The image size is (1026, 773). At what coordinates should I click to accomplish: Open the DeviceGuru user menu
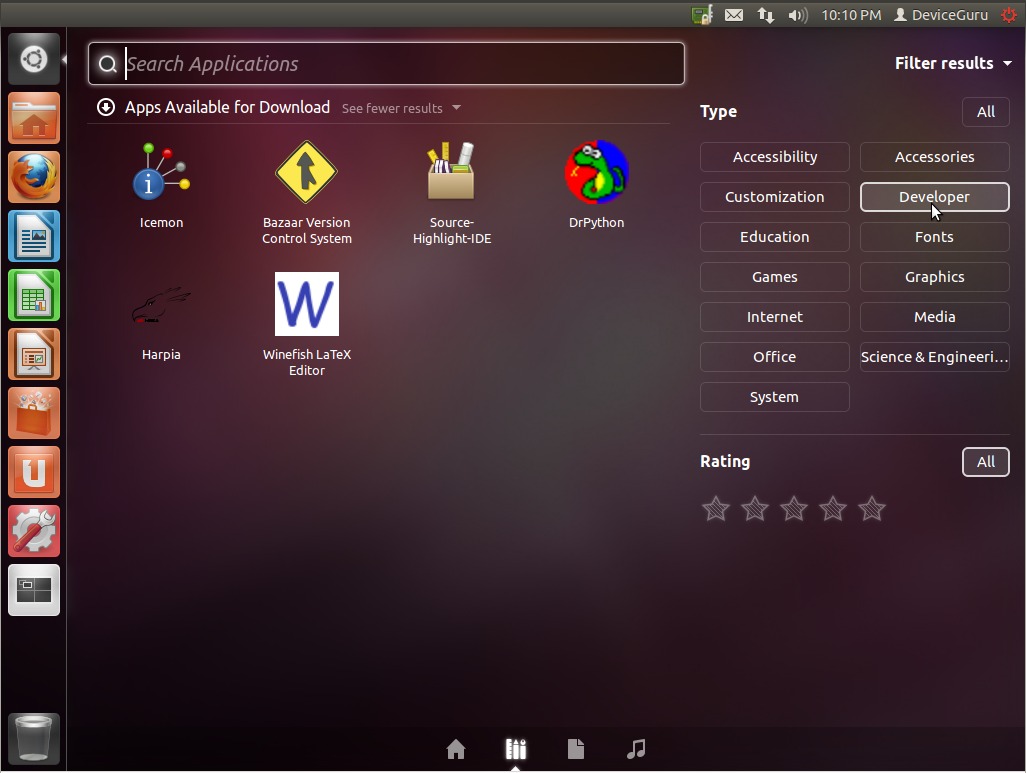pos(941,14)
